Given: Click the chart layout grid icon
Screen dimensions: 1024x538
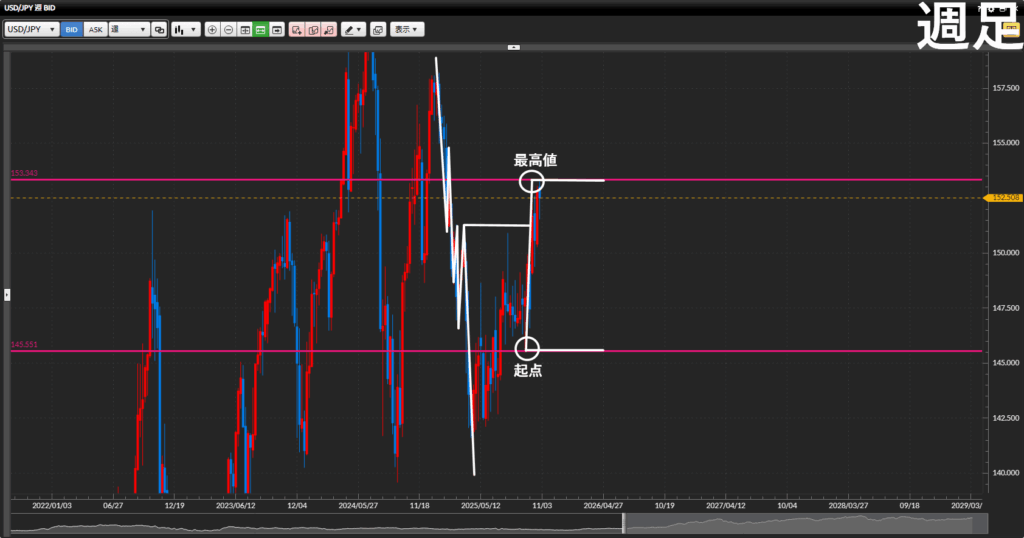Looking at the screenshot, I should coord(245,30).
